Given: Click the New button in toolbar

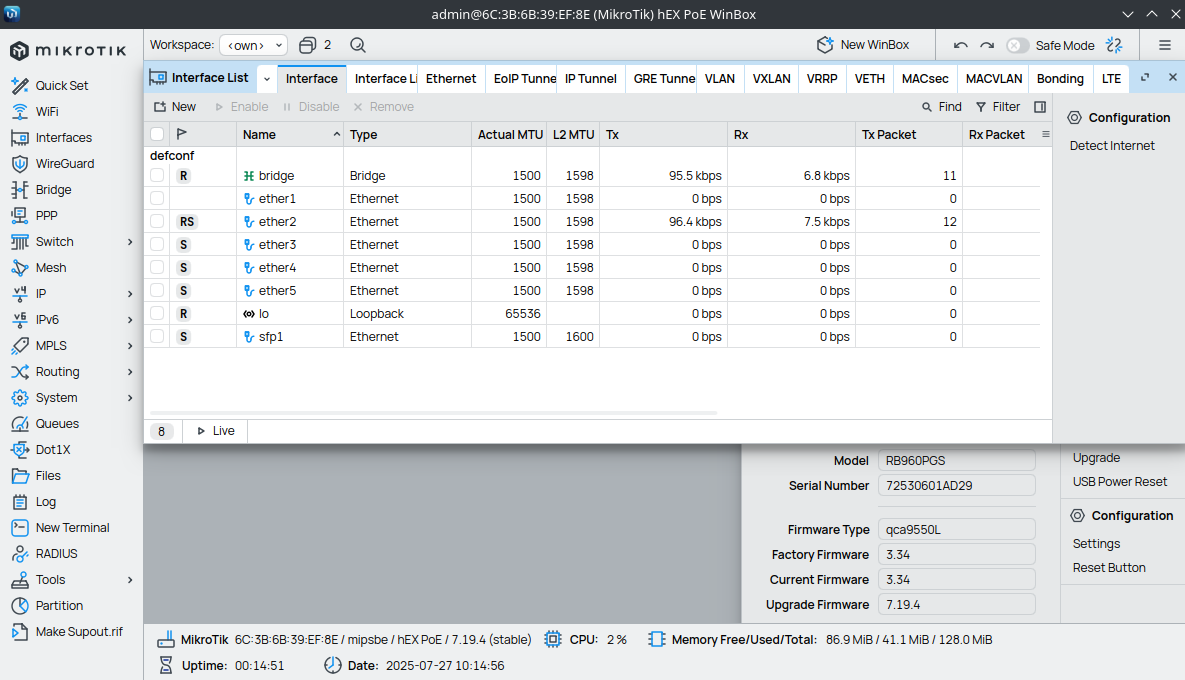Looking at the screenshot, I should (175, 107).
